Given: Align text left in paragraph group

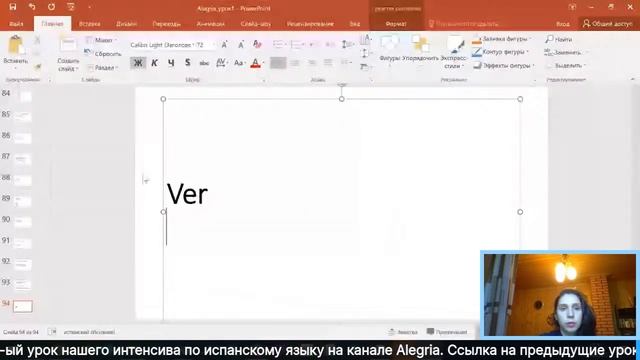Looking at the screenshot, I should point(278,63).
